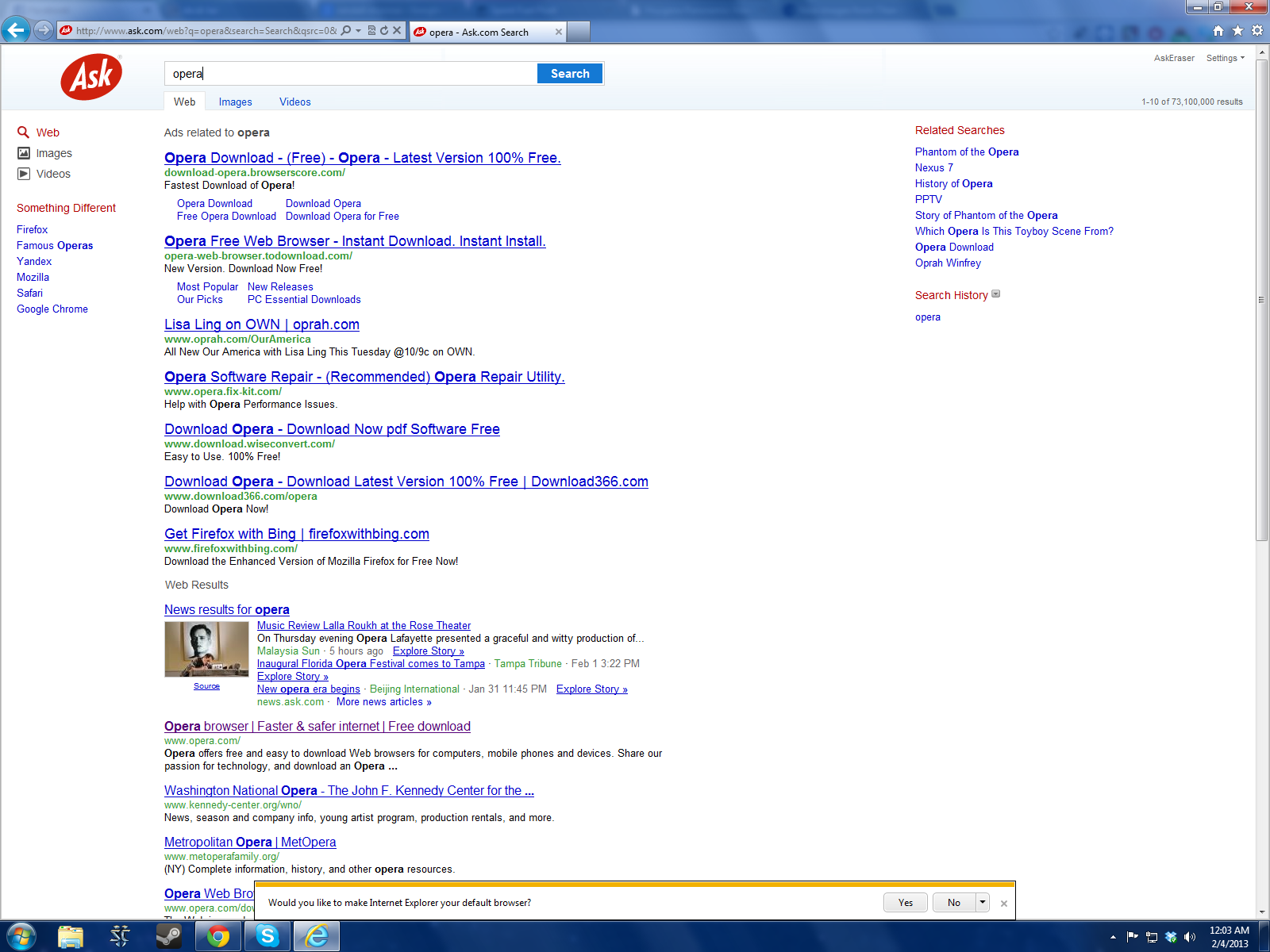The image size is (1270, 952).
Task: Click 'opera' in Search History
Action: (928, 317)
